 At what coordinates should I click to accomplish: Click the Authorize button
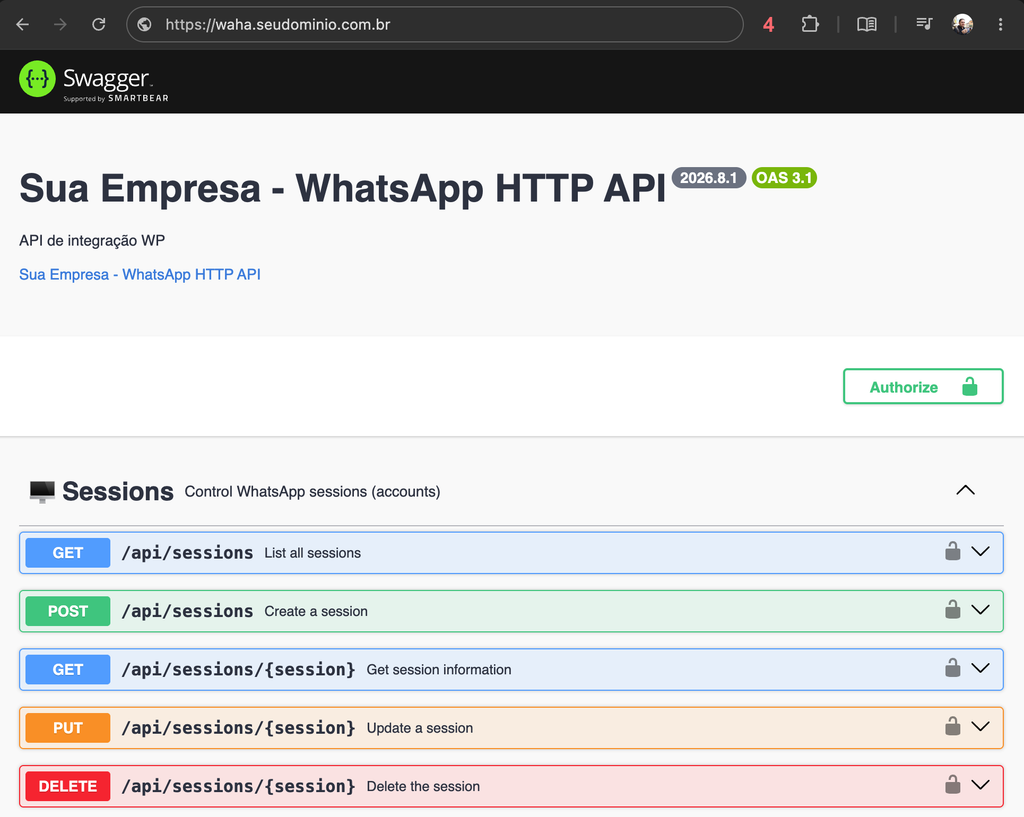pos(923,387)
